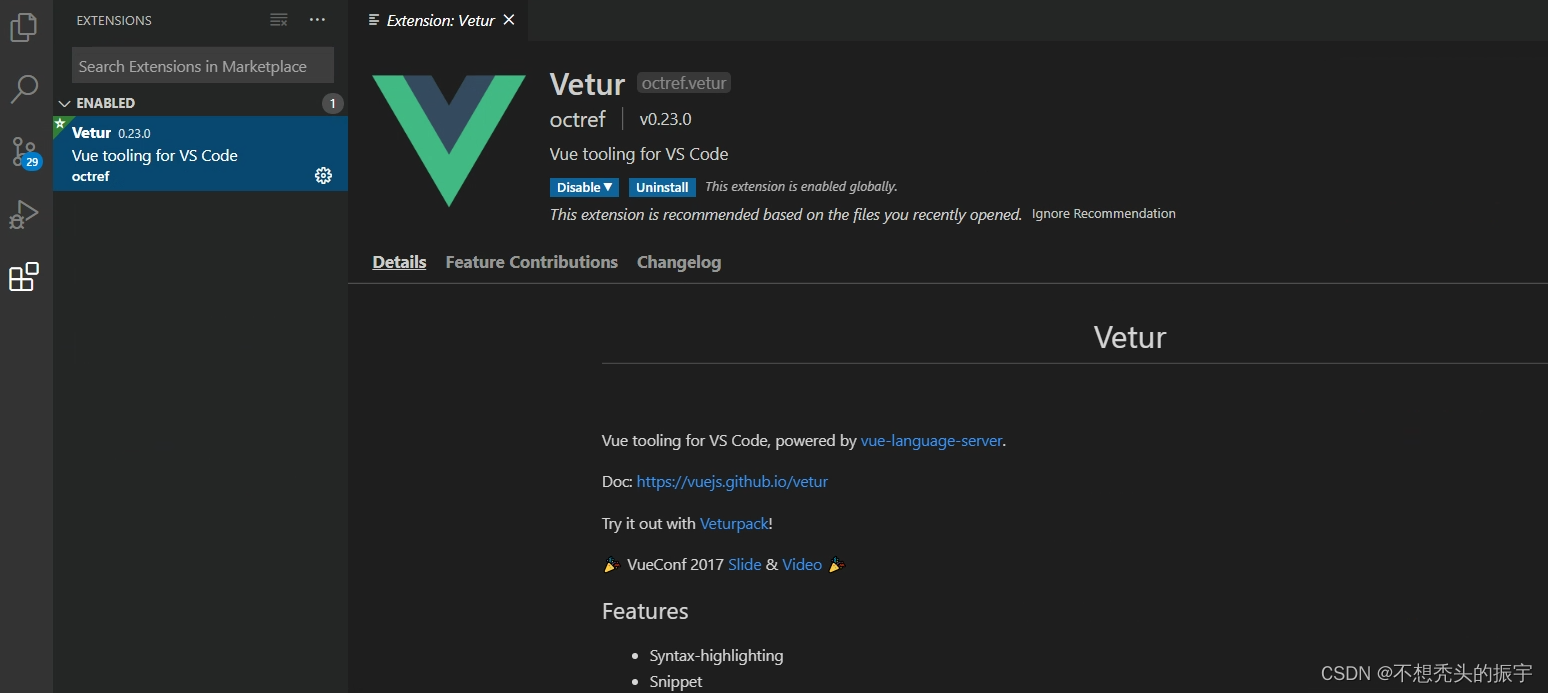The image size is (1548, 693).
Task: Click the Extensions activity bar icon
Action: (24, 277)
